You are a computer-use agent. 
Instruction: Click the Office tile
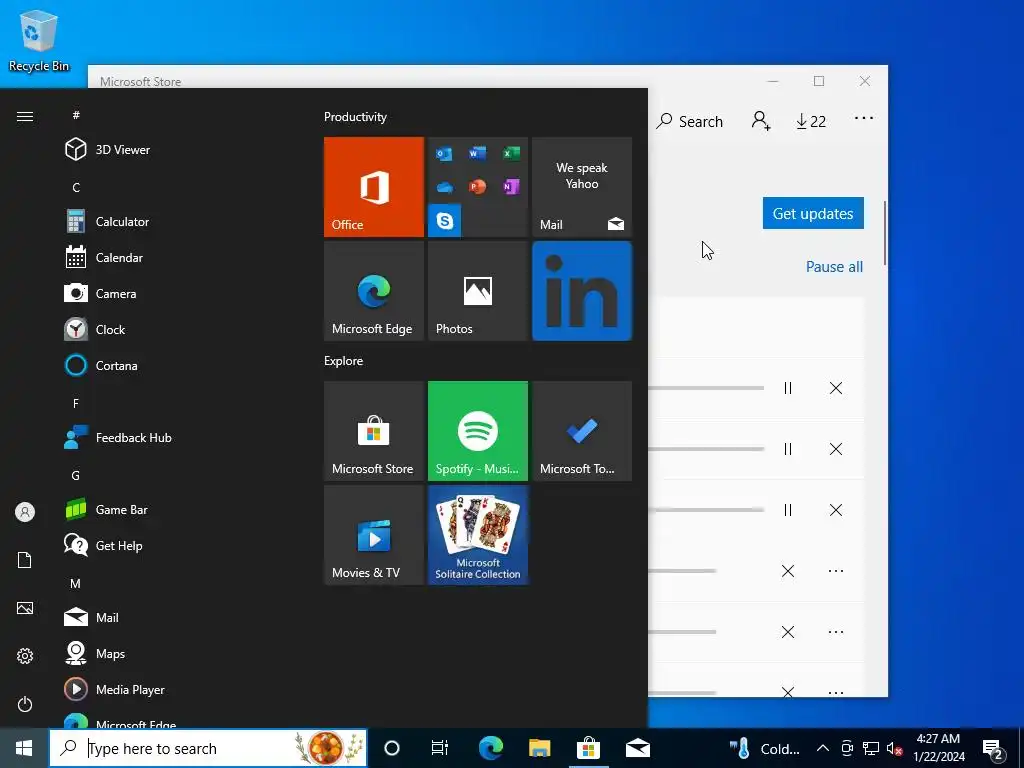pos(374,187)
